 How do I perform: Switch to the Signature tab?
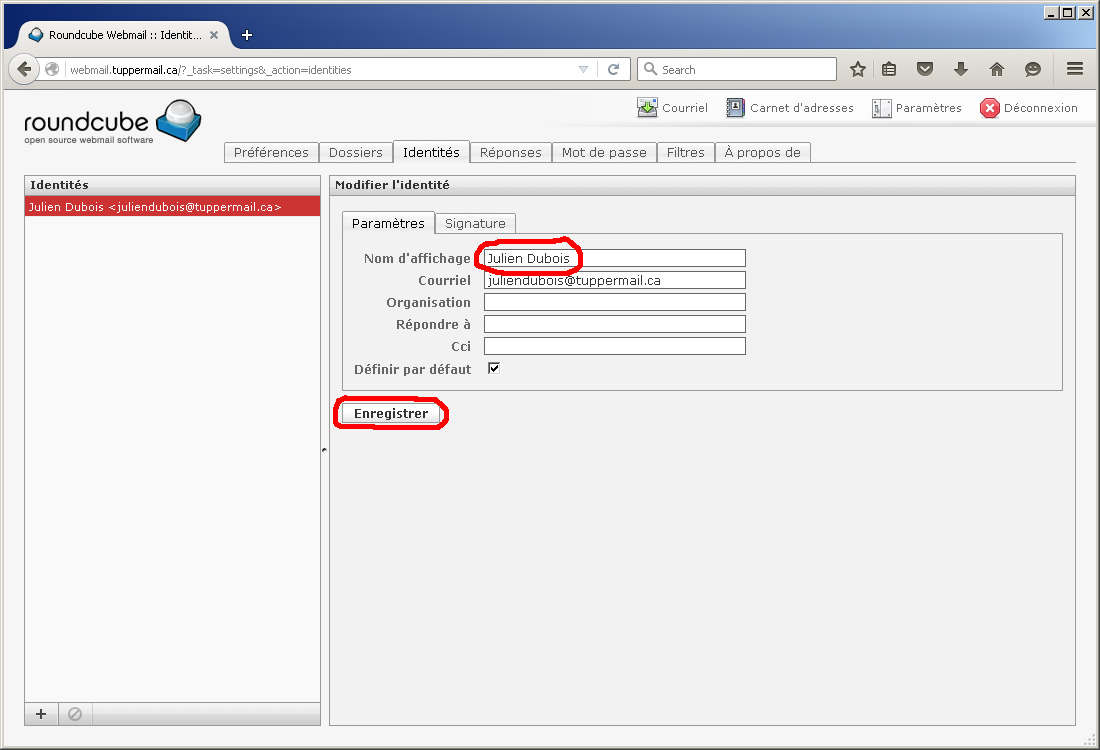pos(475,223)
